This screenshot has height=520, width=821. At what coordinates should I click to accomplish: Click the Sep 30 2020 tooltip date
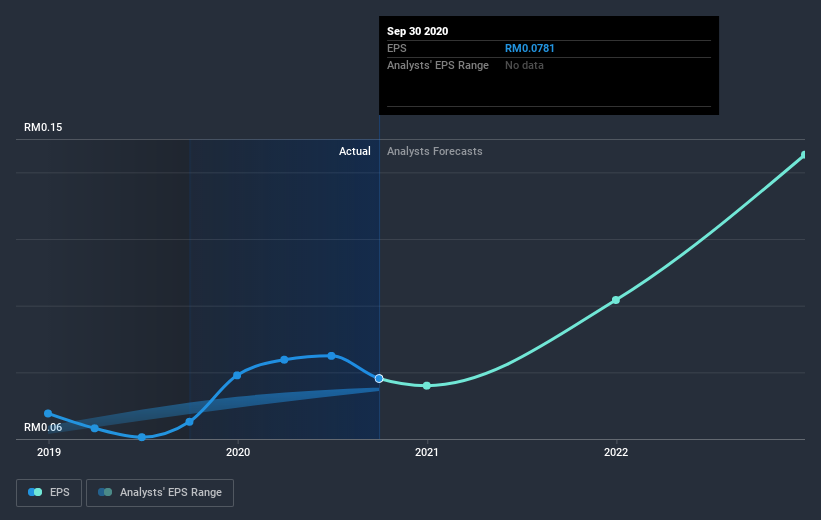(417, 31)
